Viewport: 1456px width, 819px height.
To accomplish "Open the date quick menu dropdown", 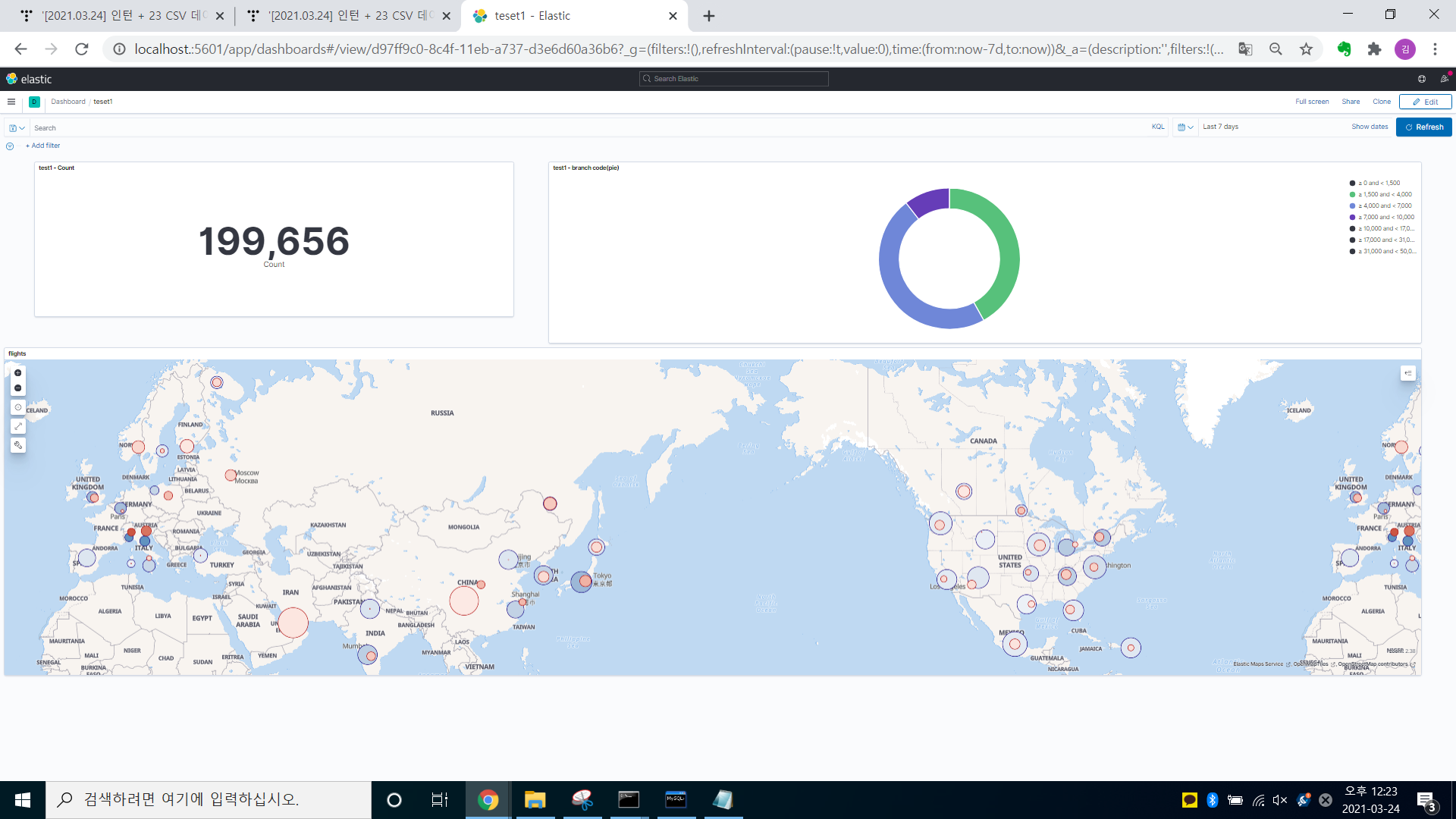I will tap(1185, 127).
